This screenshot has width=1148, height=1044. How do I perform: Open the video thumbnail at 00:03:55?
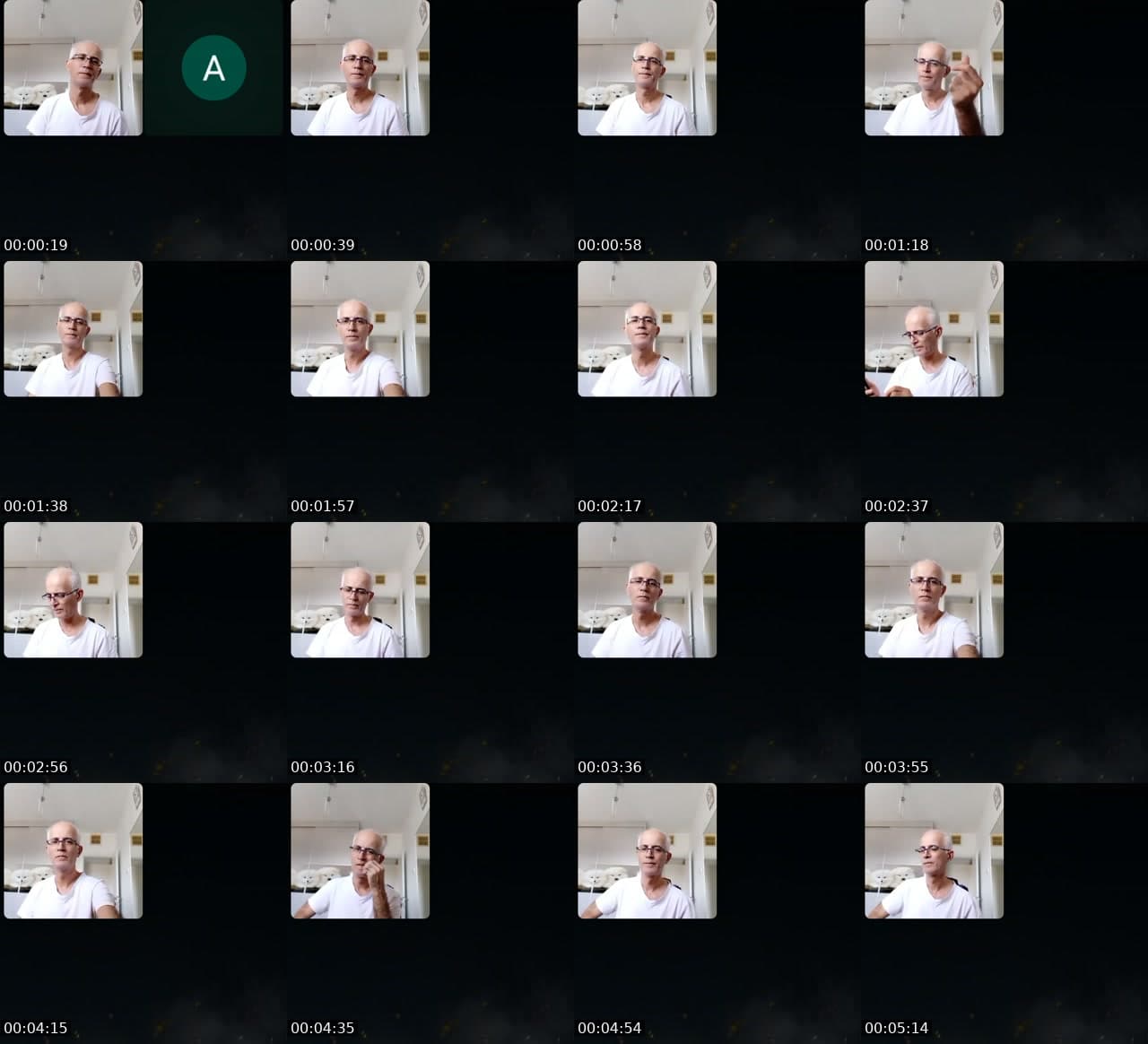tap(934, 589)
